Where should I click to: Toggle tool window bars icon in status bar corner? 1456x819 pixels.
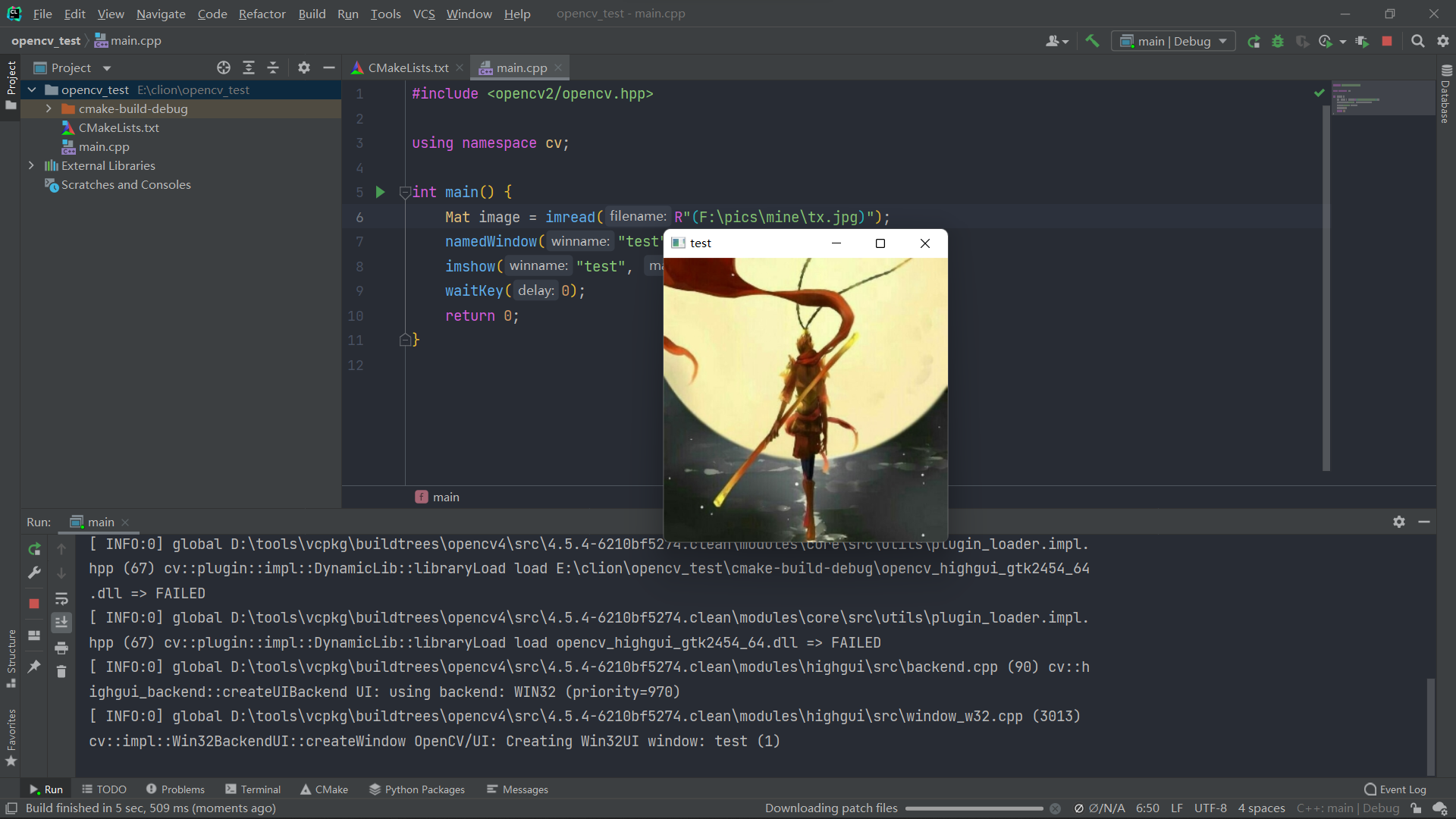pos(11,808)
